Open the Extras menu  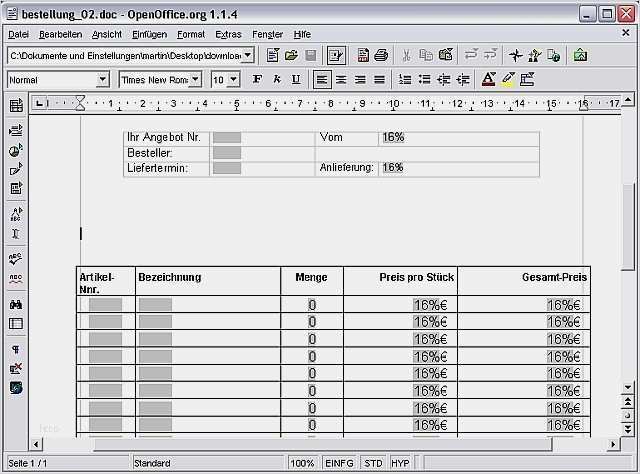pyautogui.click(x=228, y=34)
